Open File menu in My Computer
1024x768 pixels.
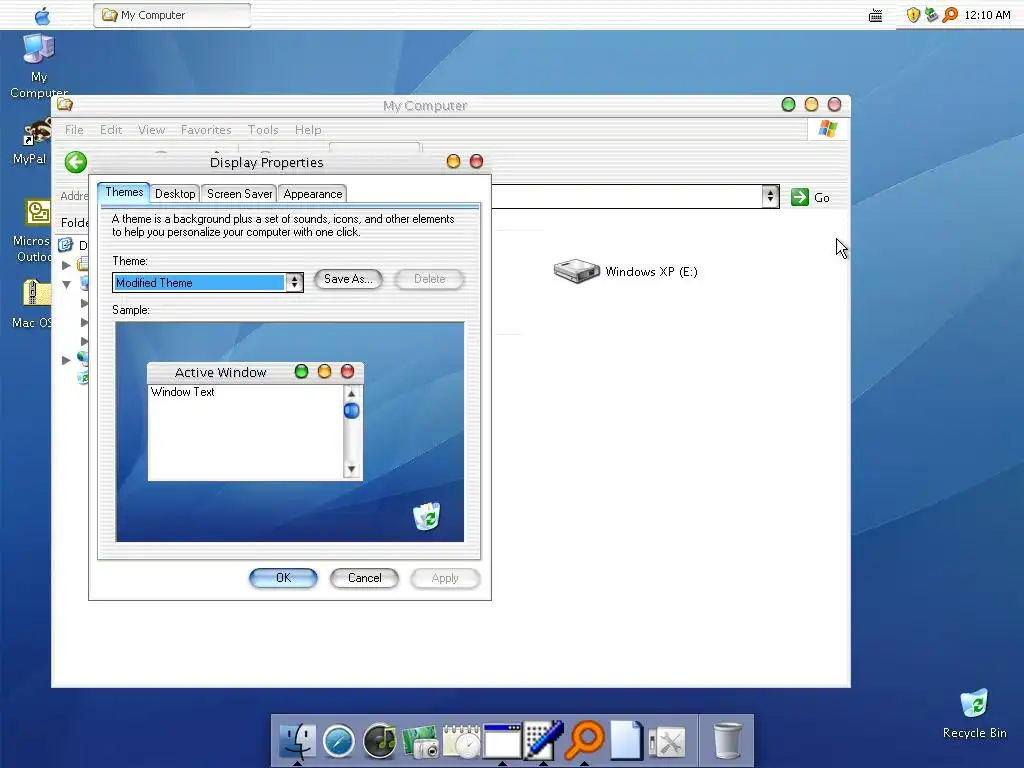(x=74, y=130)
